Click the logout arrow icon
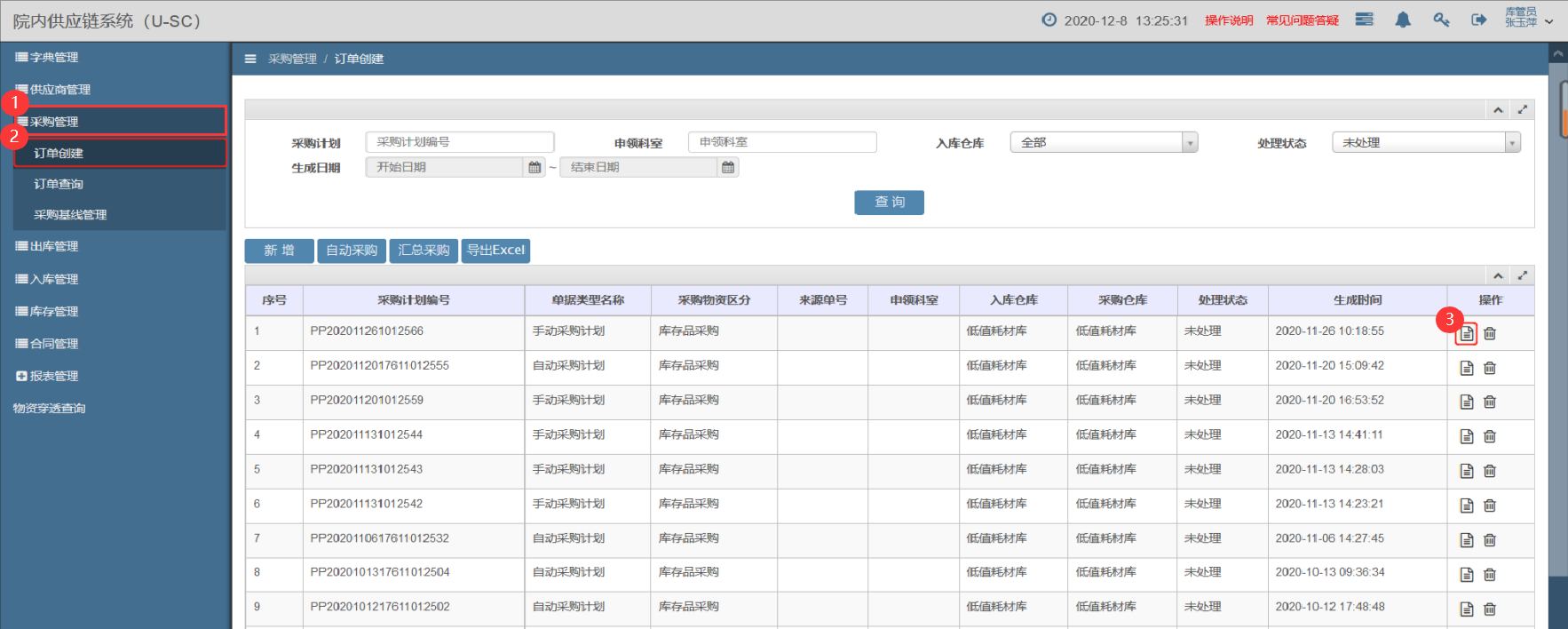The height and width of the screenshot is (629, 1568). [x=1478, y=20]
